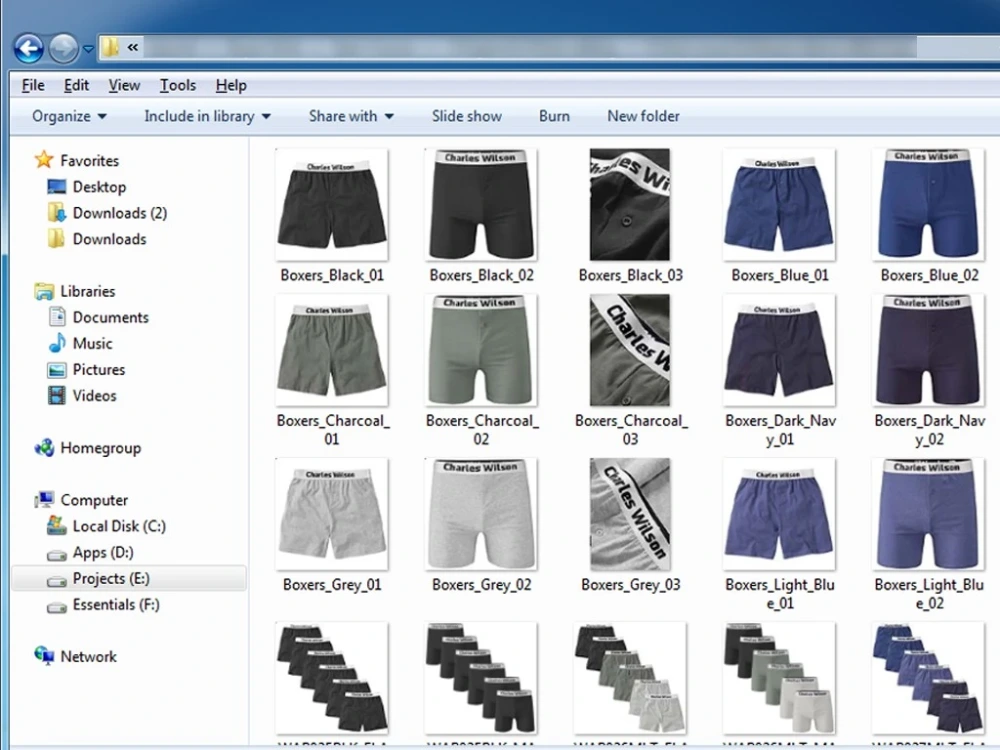Image resolution: width=1000 pixels, height=750 pixels.
Task: Click the "Boxers_Light_Blue_02" file name
Action: (929, 594)
